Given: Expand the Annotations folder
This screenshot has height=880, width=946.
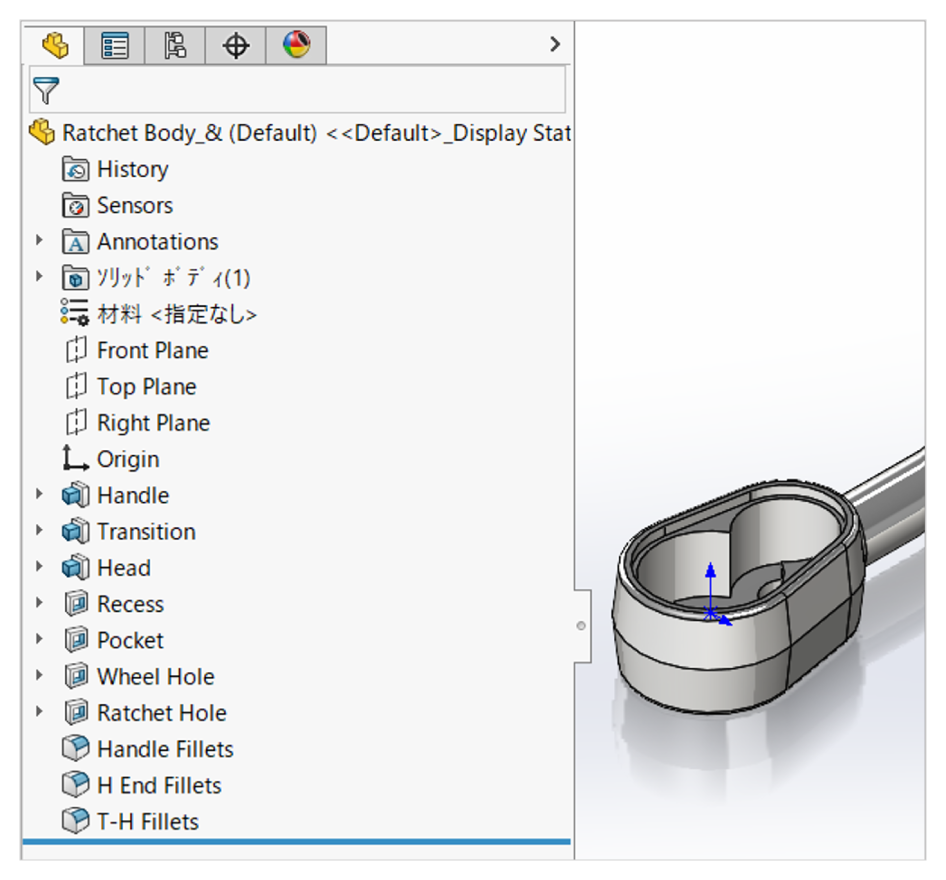Looking at the screenshot, I should pyautogui.click(x=40, y=241).
